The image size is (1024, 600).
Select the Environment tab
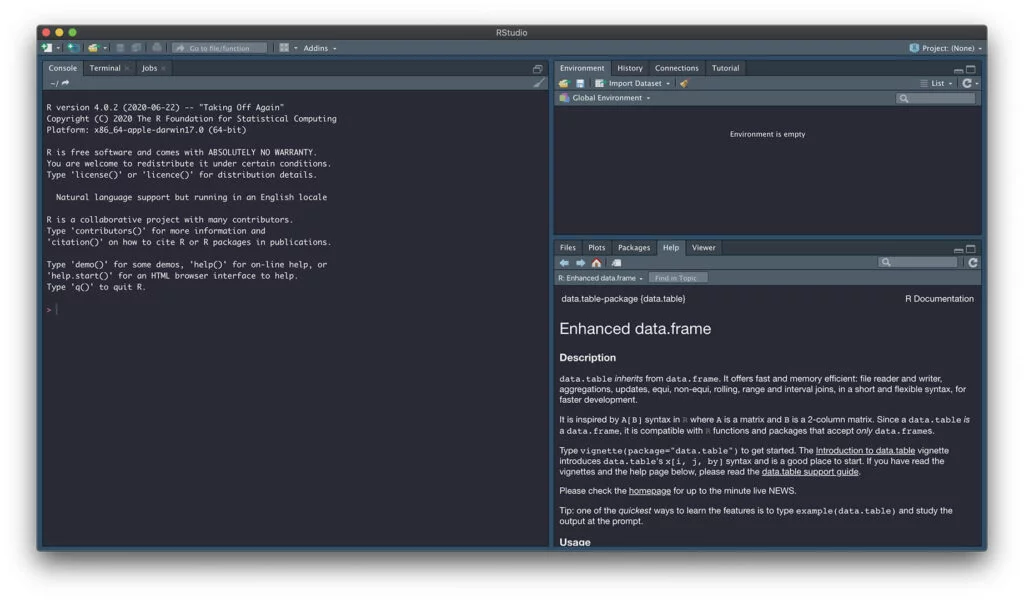[582, 68]
